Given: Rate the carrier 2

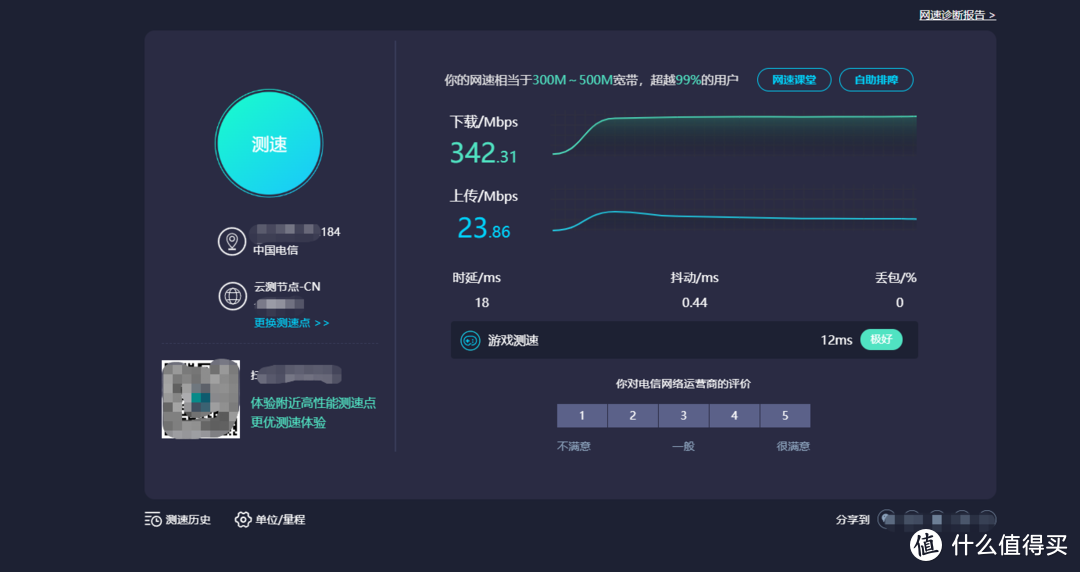Looking at the screenshot, I should (x=632, y=416).
